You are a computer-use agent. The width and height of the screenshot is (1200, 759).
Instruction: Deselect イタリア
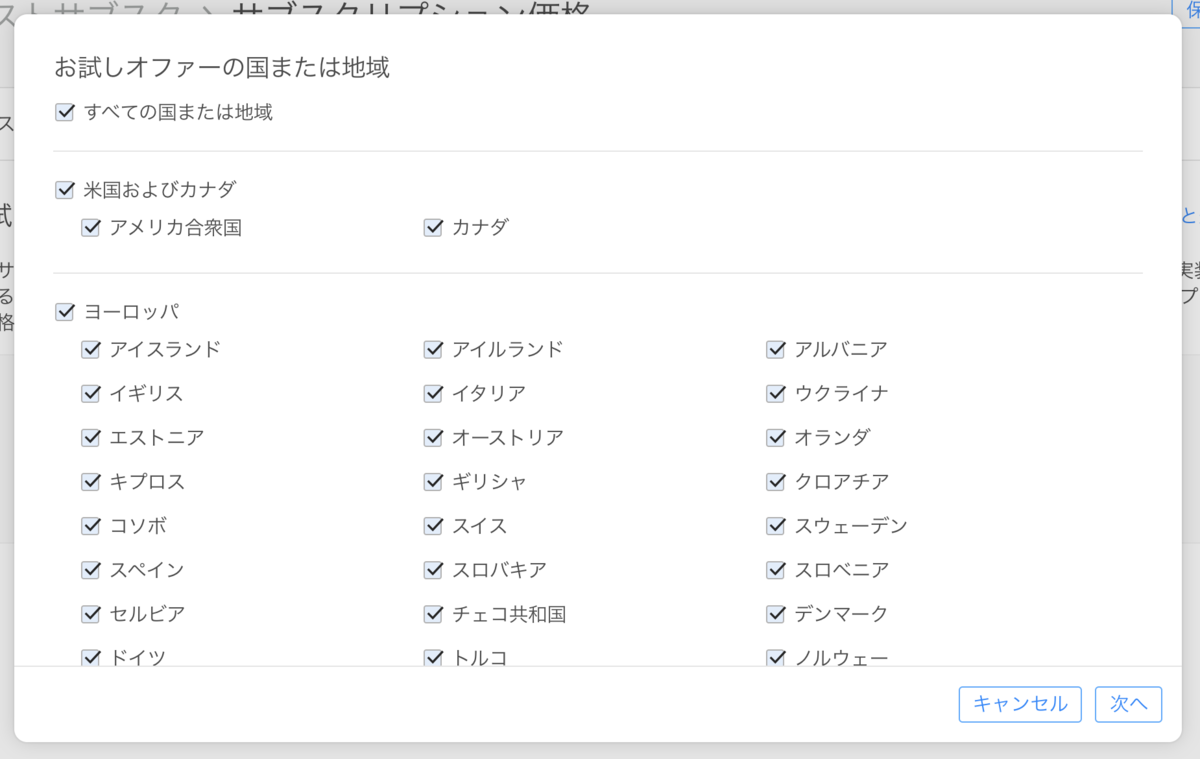[433, 393]
